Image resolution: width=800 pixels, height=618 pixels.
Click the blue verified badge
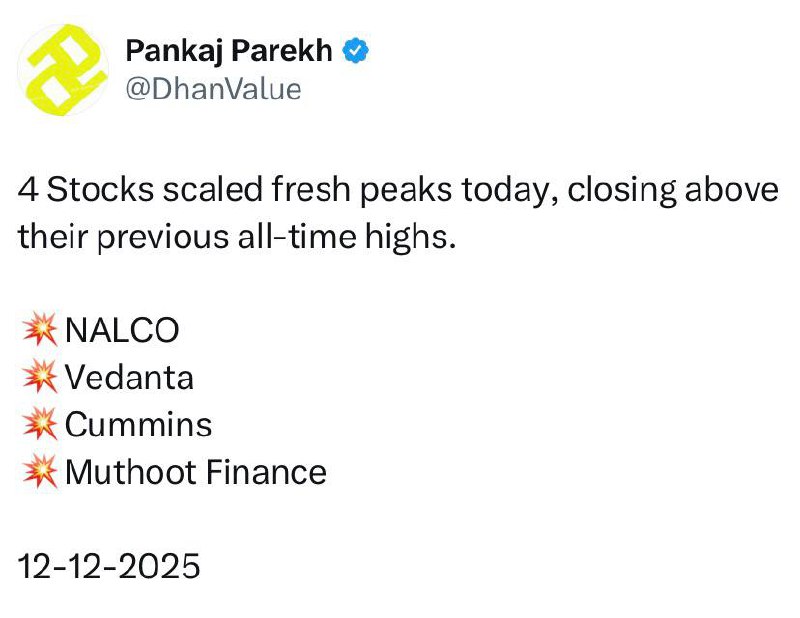354,52
